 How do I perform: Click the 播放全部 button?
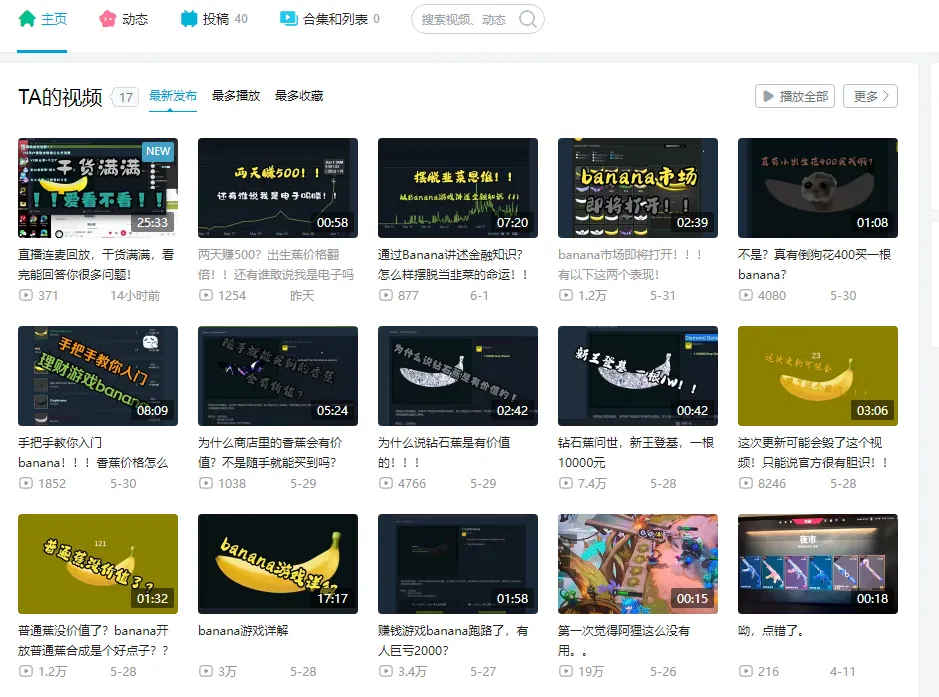point(795,96)
